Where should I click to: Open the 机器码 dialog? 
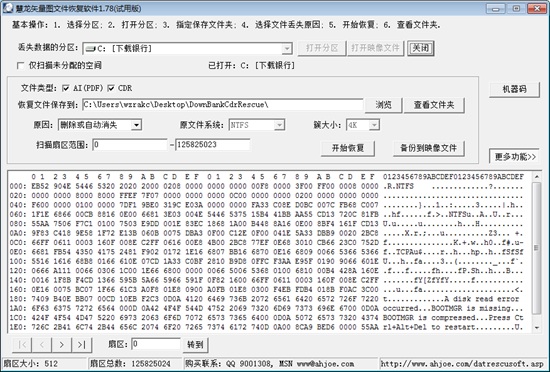[x=514, y=89]
